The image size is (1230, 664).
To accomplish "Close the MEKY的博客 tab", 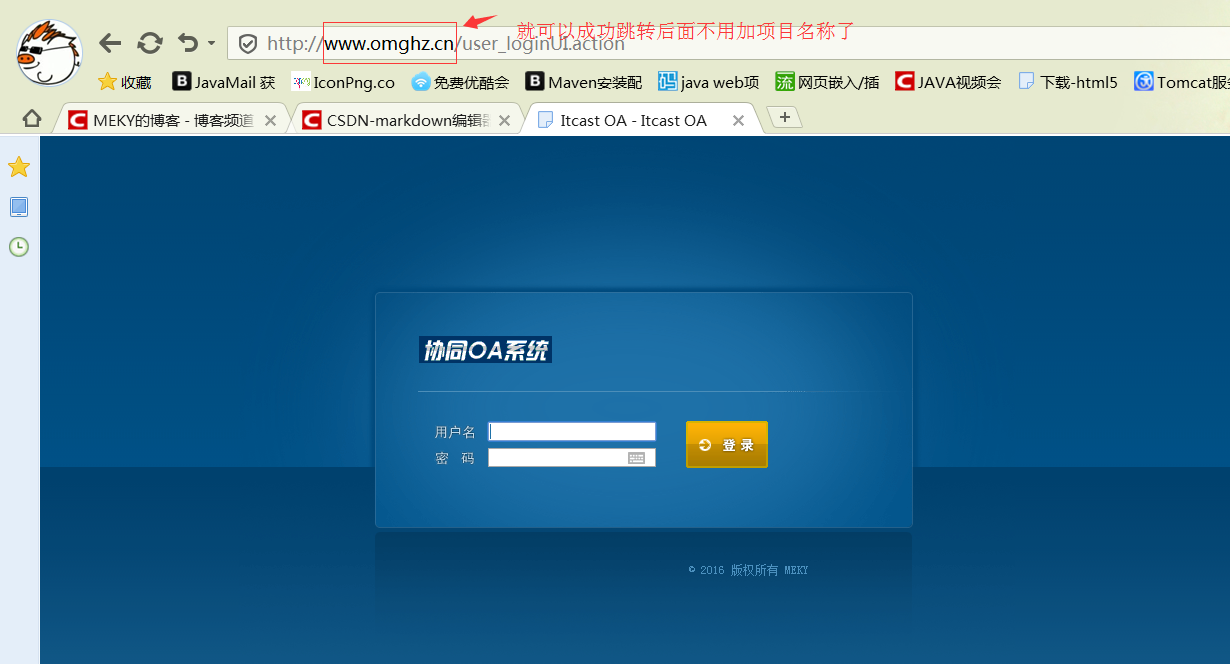I will 270,121.
